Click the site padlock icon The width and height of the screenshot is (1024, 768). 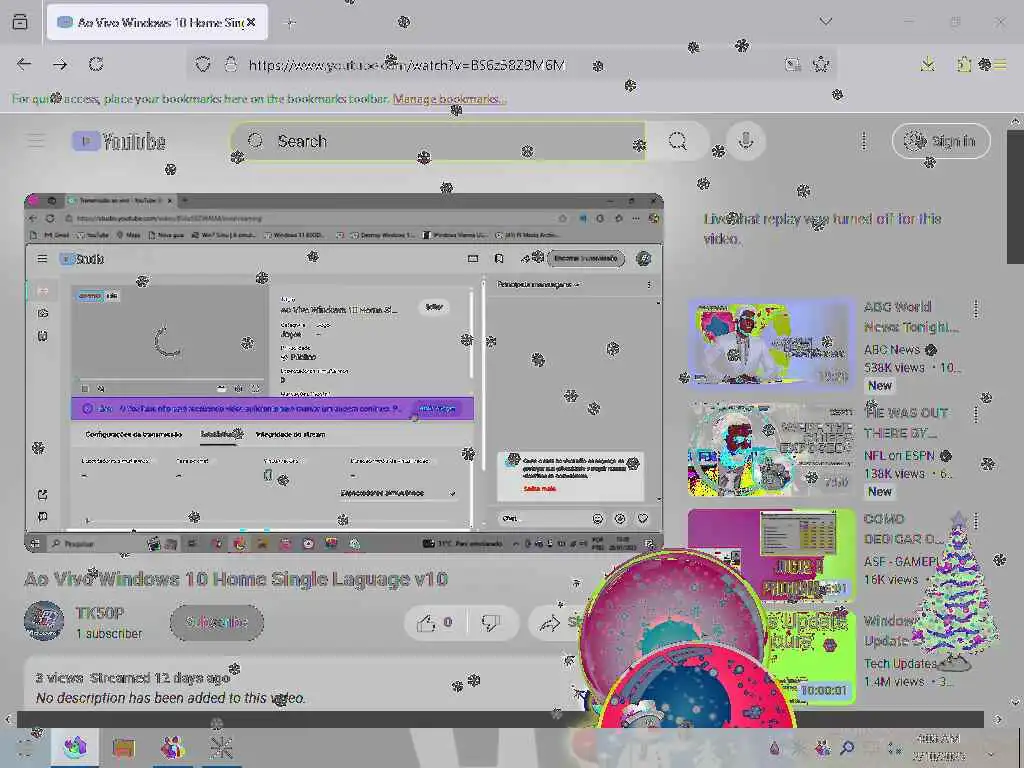231,65
